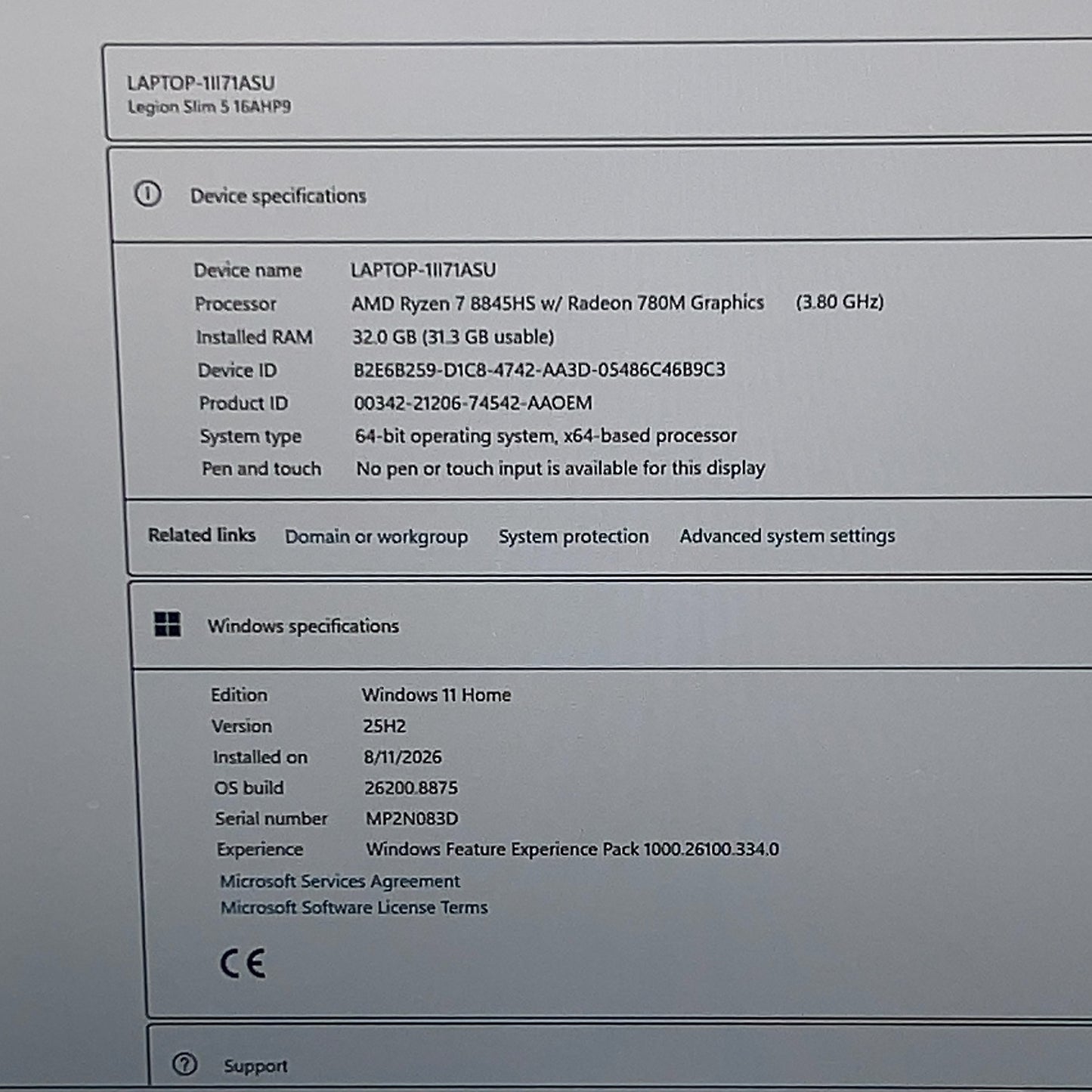
Task: Click the 64-bit operating system value
Action: pyautogui.click(x=546, y=436)
